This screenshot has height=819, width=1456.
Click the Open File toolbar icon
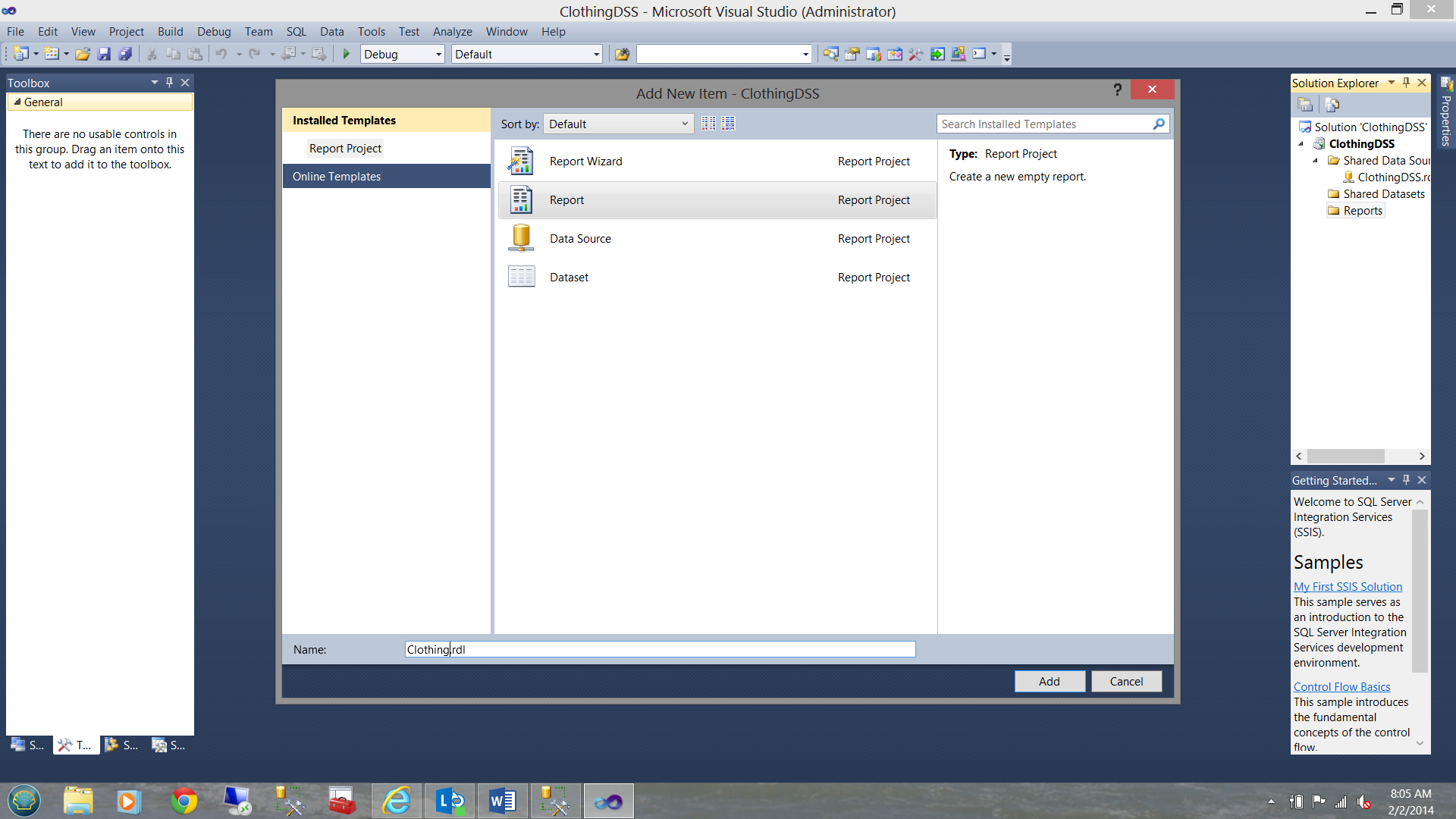83,54
